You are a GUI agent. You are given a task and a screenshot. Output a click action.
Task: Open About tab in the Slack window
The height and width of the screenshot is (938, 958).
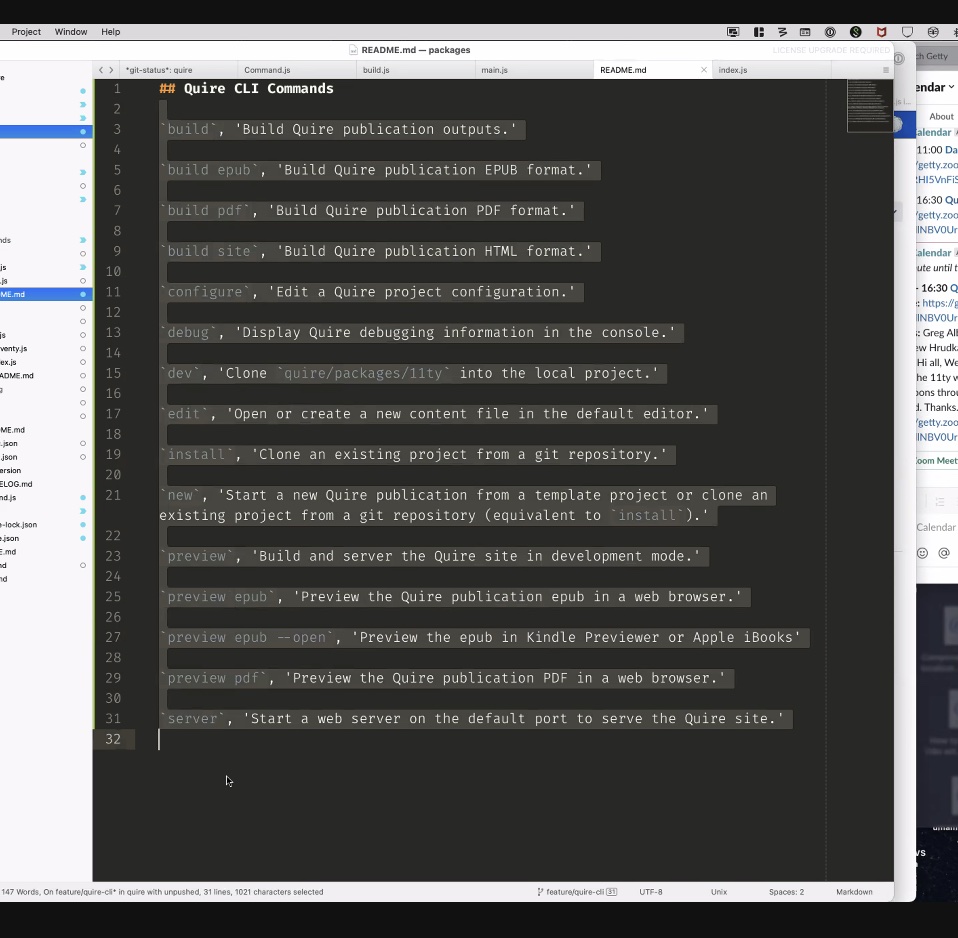pos(941,116)
